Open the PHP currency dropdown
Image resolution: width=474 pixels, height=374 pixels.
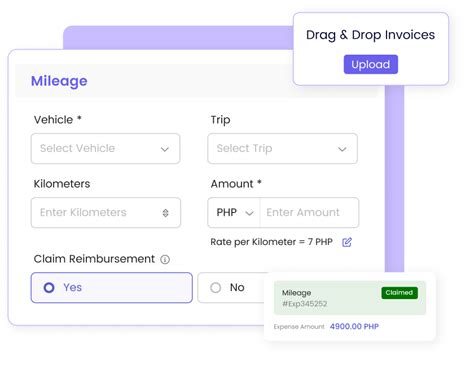[234, 213]
